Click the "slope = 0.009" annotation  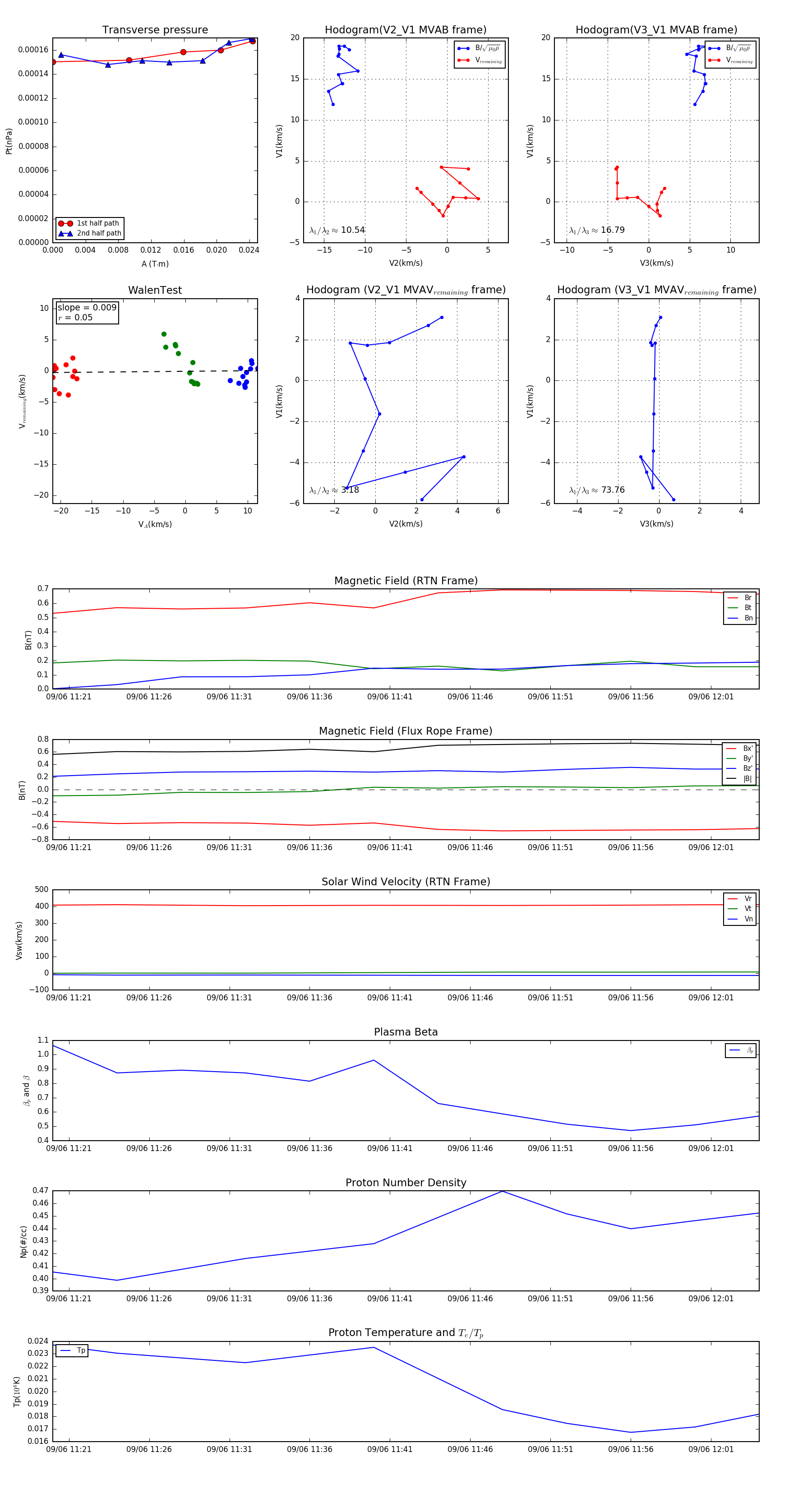coord(87,308)
